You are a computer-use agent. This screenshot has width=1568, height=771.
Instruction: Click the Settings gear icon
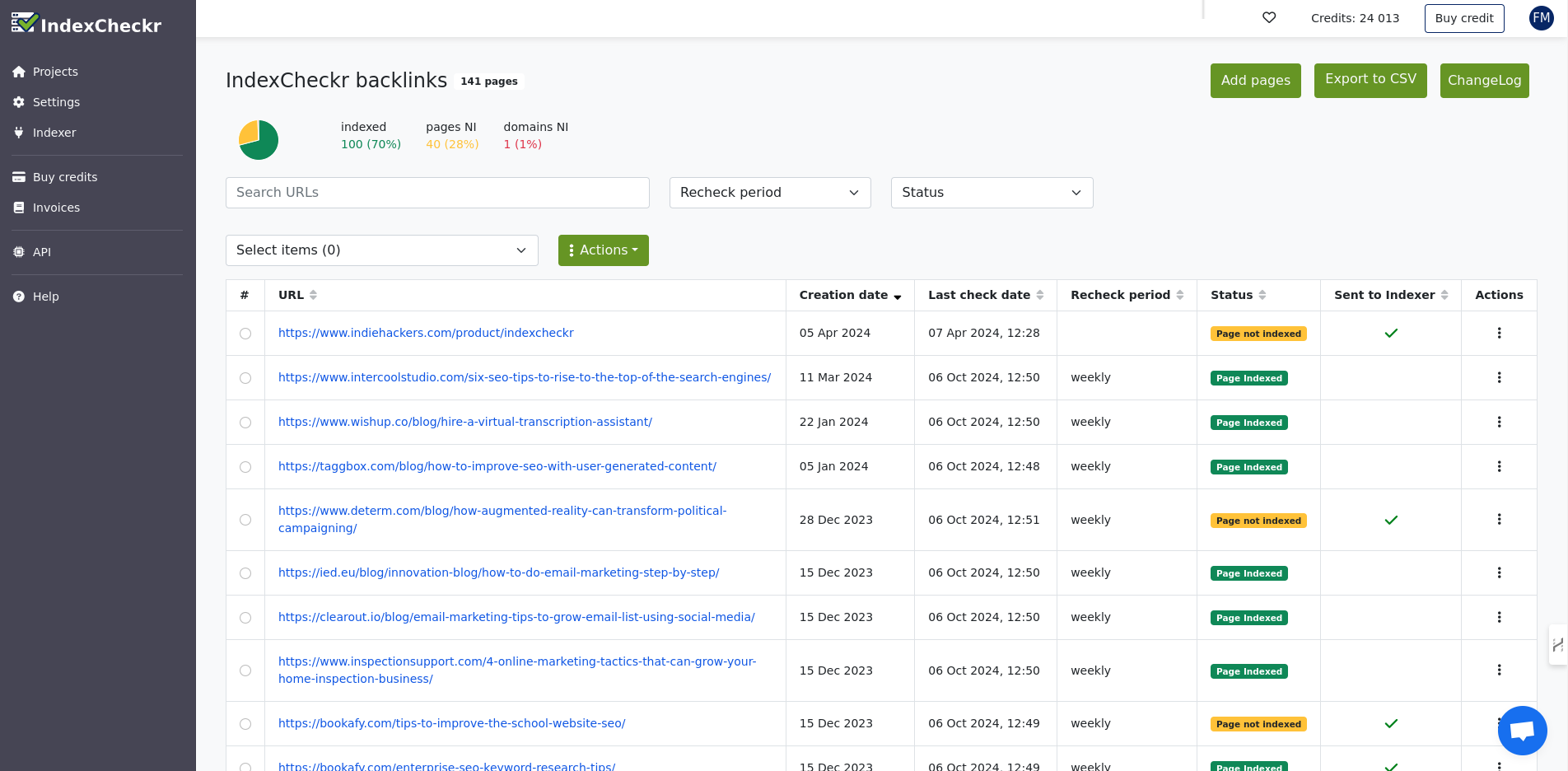[19, 102]
